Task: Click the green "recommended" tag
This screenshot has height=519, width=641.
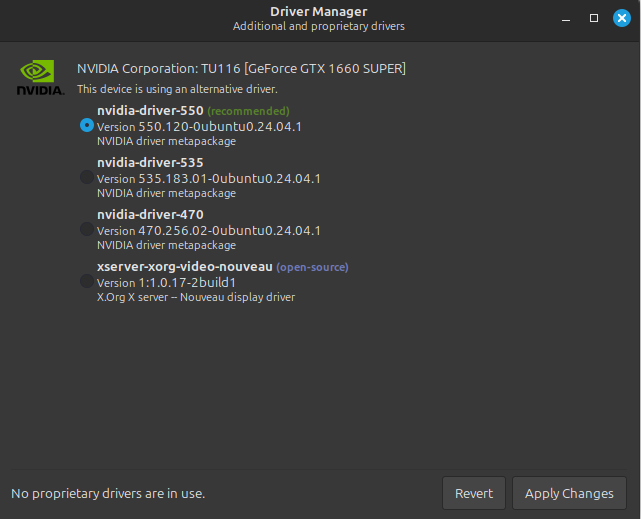Action: [x=248, y=111]
